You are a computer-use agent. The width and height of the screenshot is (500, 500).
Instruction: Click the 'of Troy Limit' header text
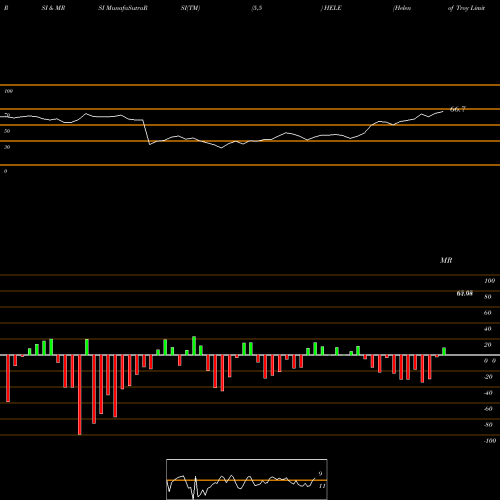(x=466, y=8)
